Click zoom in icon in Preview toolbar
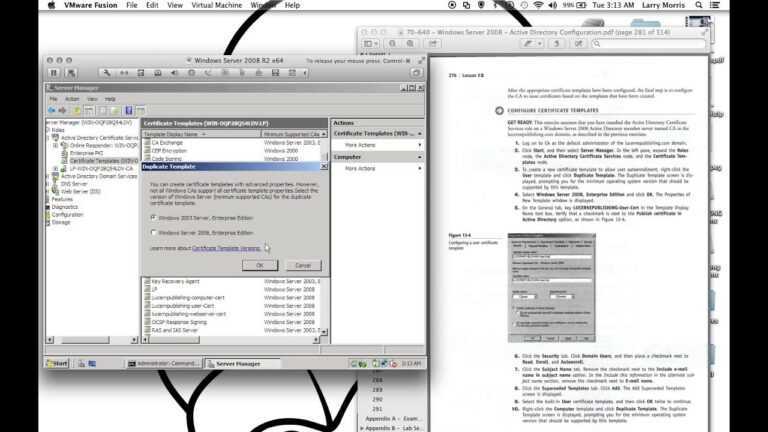 coord(410,44)
